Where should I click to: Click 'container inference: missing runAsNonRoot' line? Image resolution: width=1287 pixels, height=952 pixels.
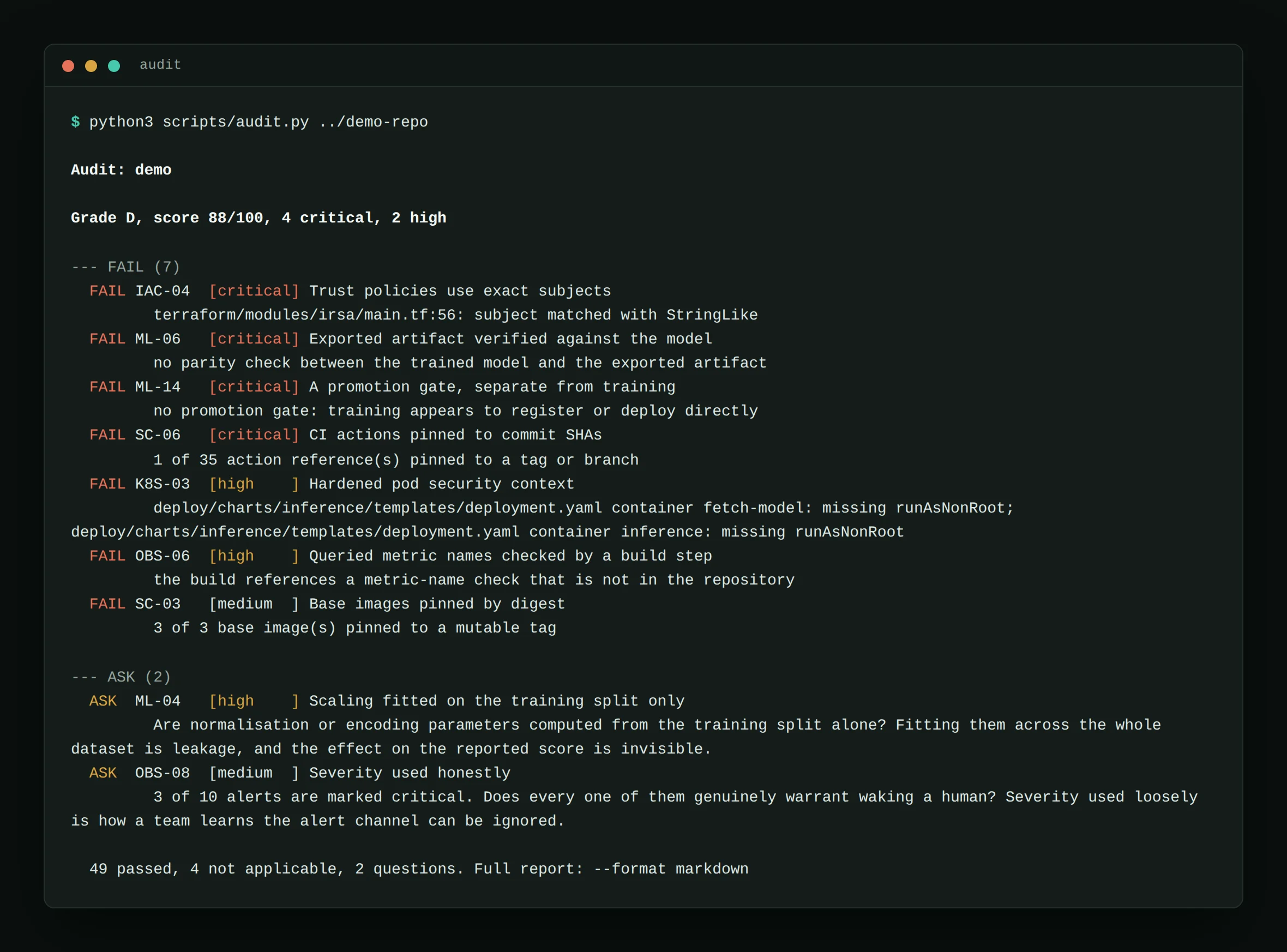[x=487, y=532]
